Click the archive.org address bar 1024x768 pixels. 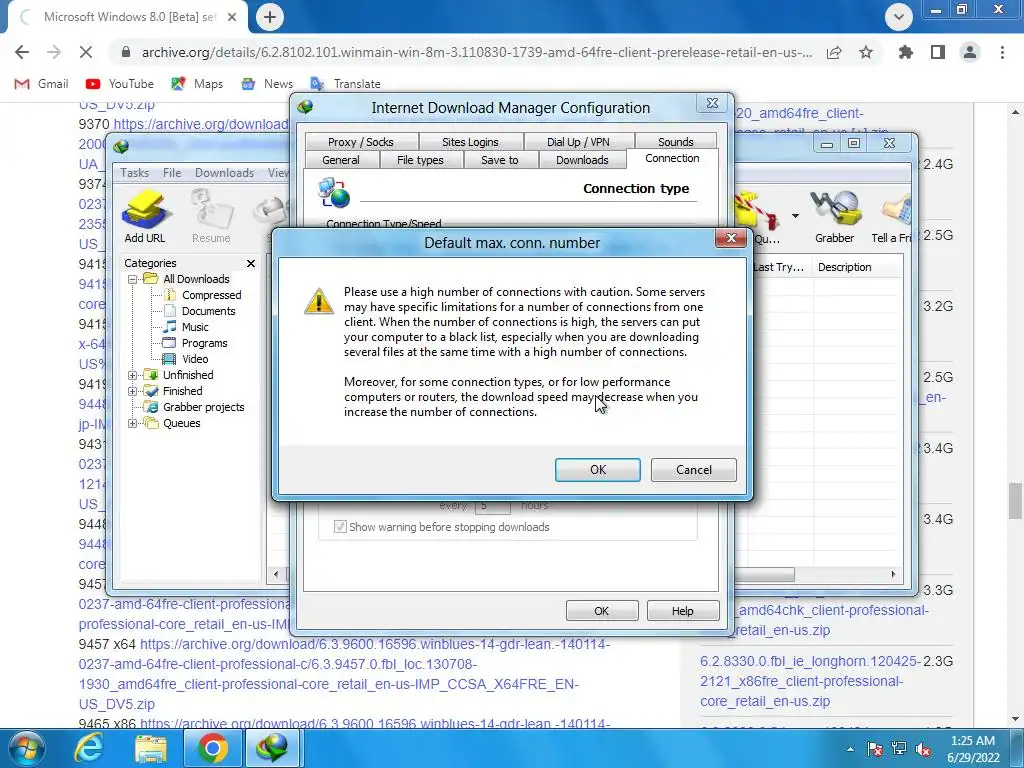(477, 52)
